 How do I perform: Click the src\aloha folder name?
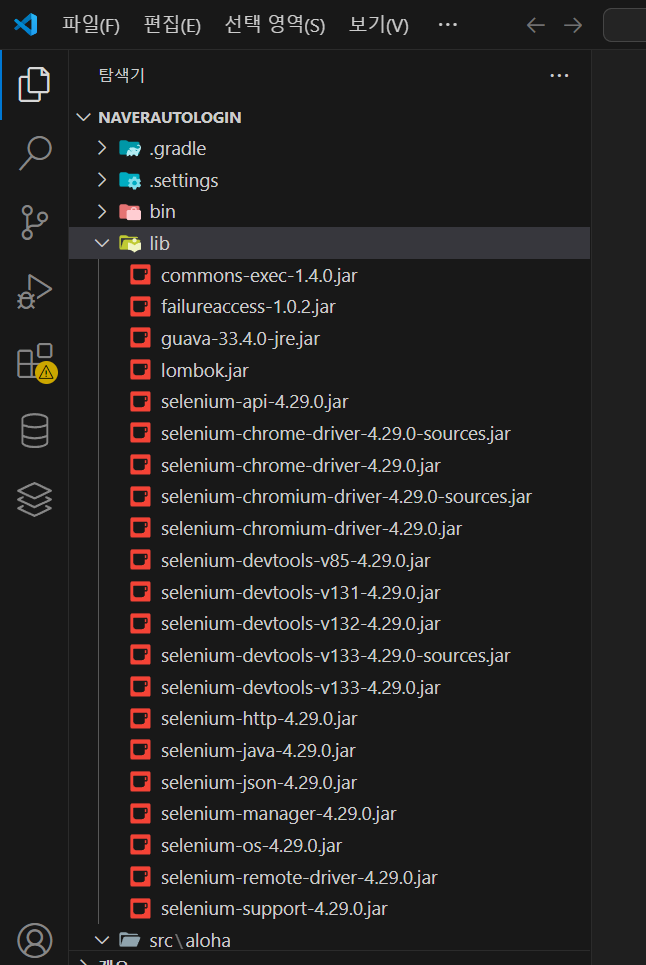pos(190,940)
